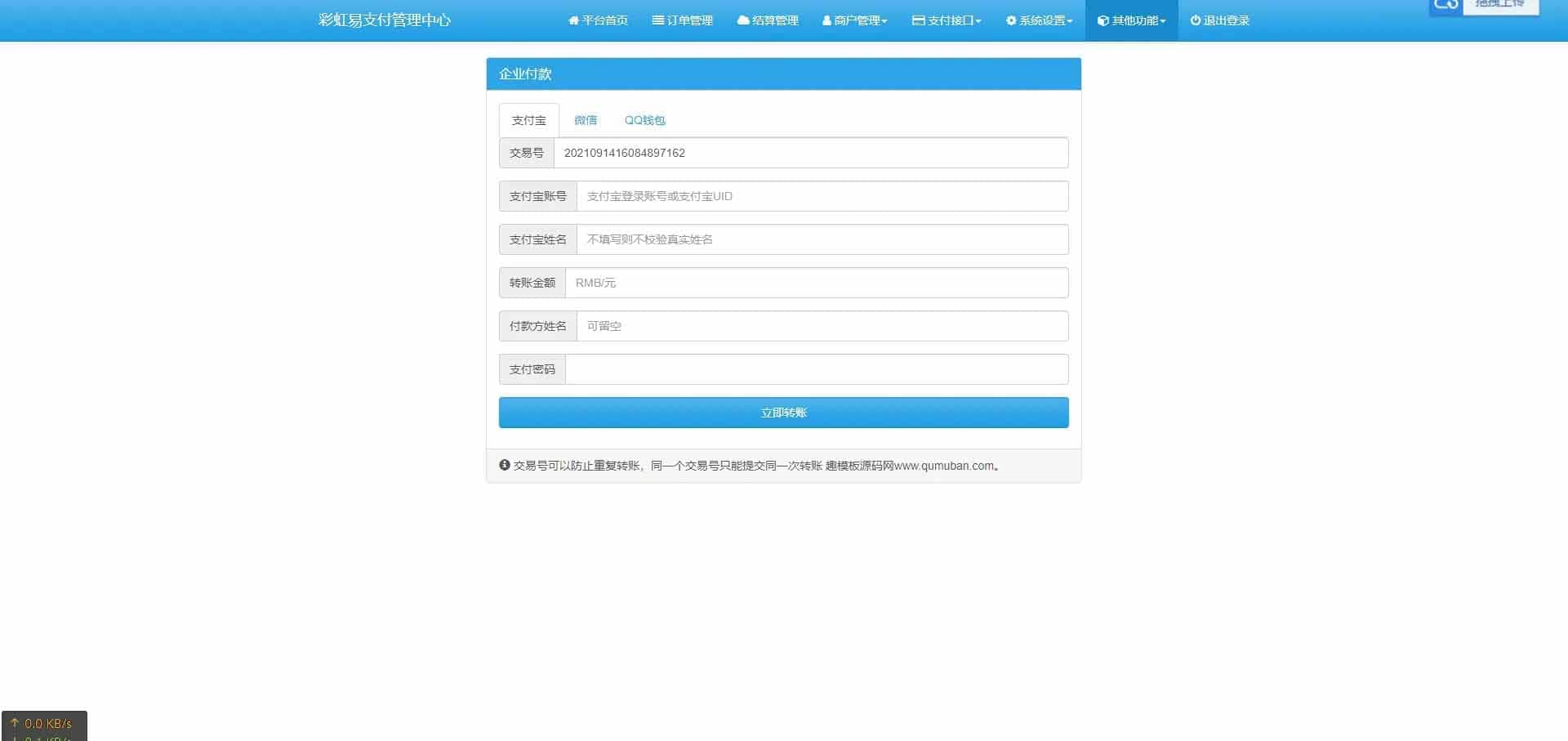Open the 订单管理 menu item
Screen dimensions: 1568x741
[x=683, y=20]
